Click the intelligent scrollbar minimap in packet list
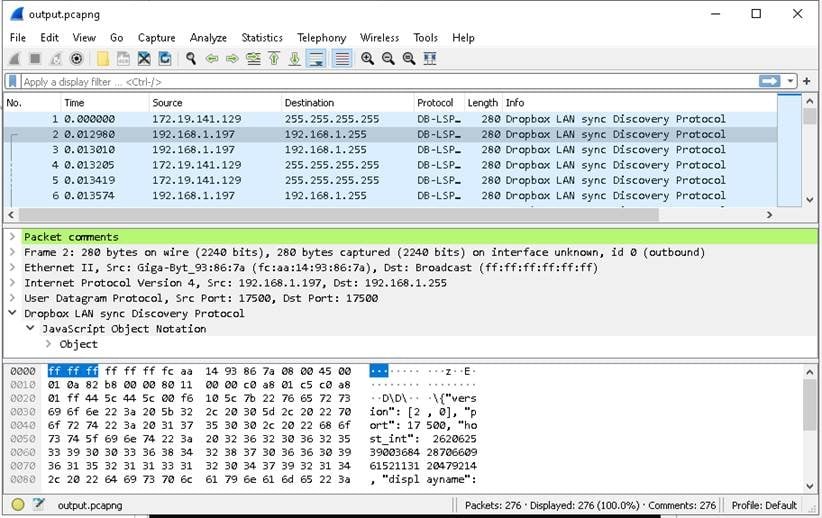The width and height of the screenshot is (822, 518). point(789,150)
